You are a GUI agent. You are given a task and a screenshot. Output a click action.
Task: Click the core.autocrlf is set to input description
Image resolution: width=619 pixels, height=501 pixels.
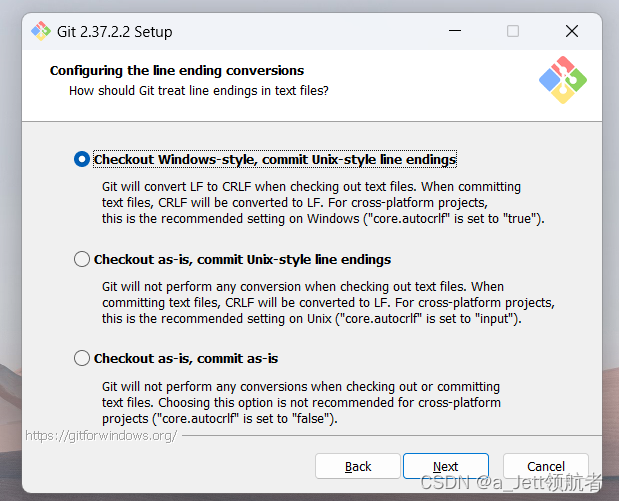point(328,302)
